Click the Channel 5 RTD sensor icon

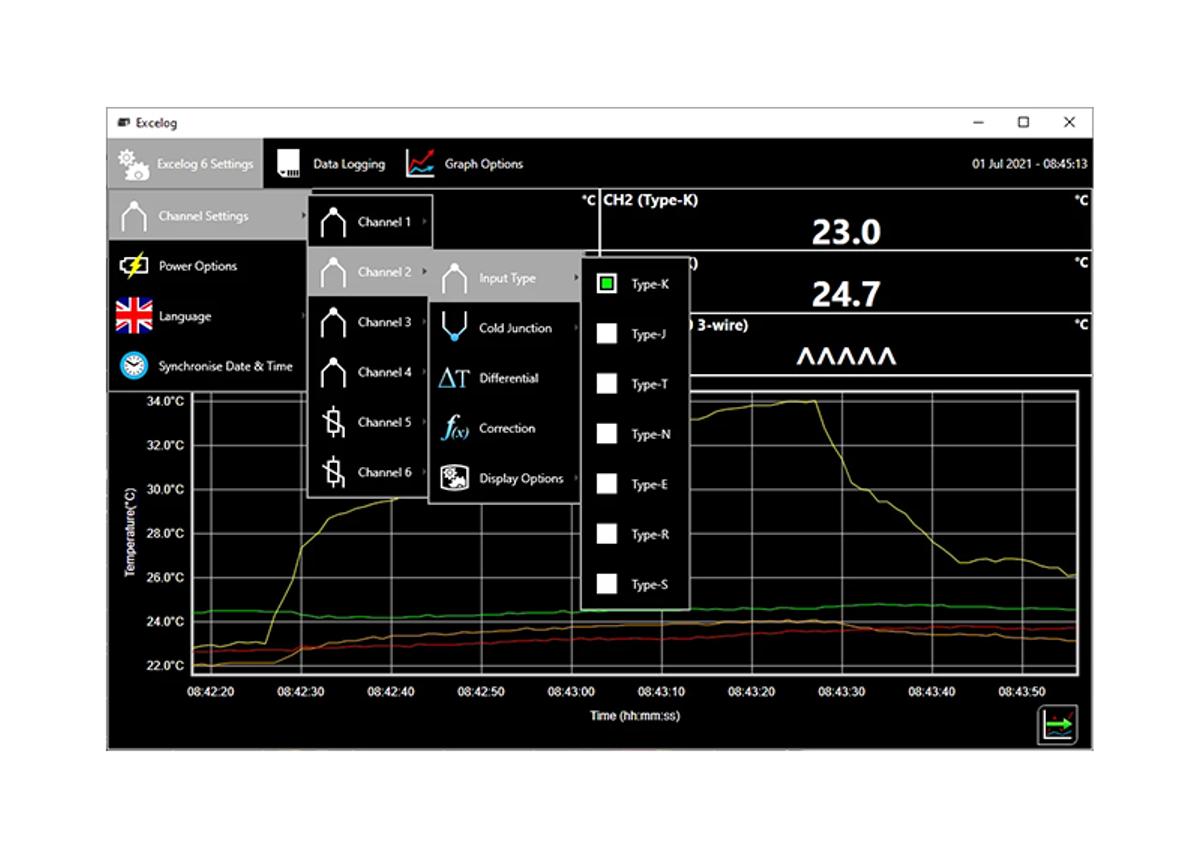click(334, 423)
